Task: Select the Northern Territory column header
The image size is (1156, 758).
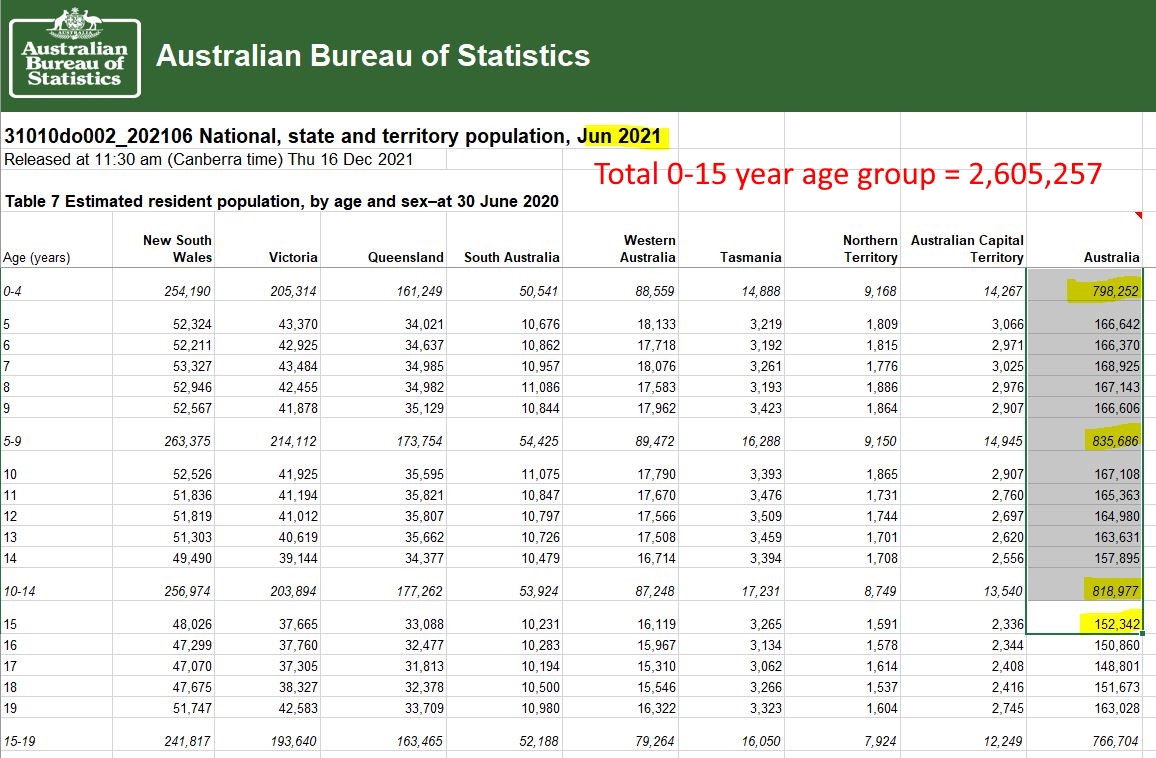Action: (x=869, y=248)
